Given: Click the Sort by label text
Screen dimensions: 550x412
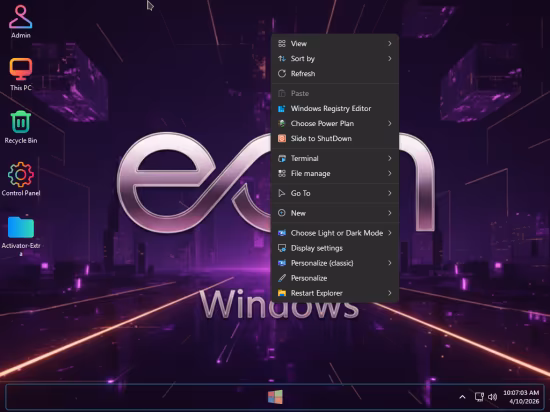Looking at the screenshot, I should coord(303,59).
